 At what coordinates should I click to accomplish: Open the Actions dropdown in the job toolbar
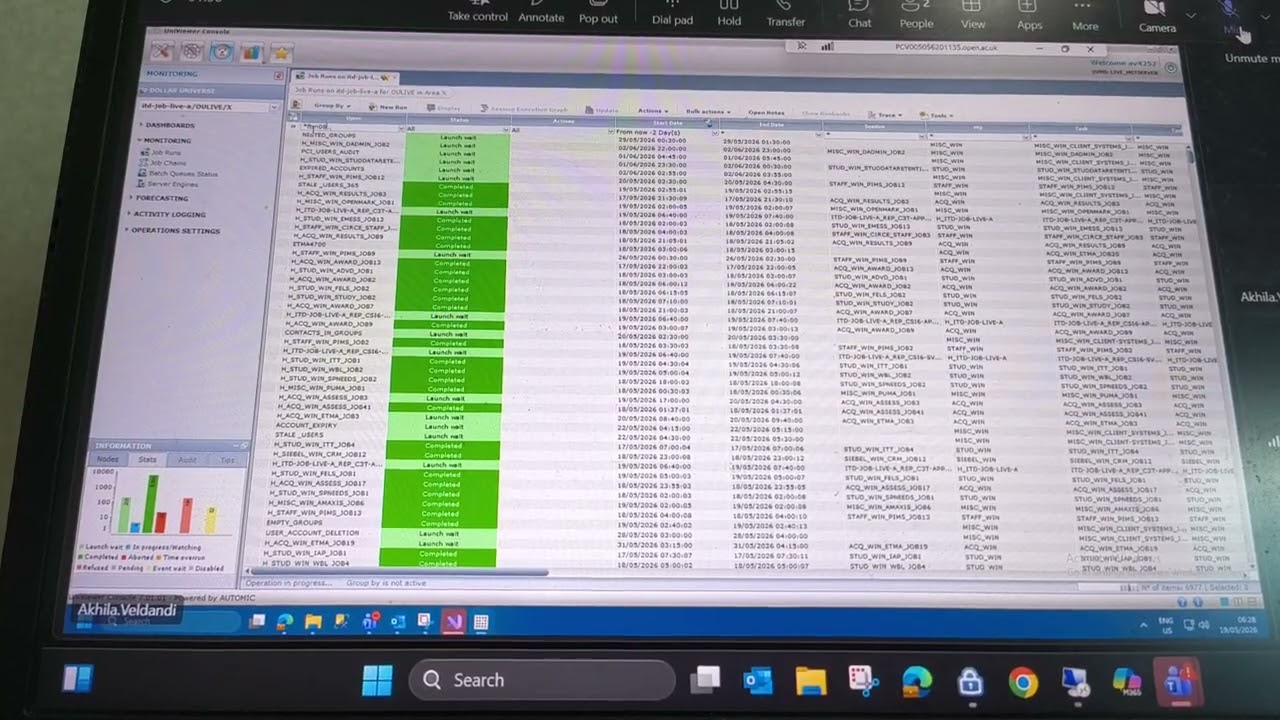[652, 110]
